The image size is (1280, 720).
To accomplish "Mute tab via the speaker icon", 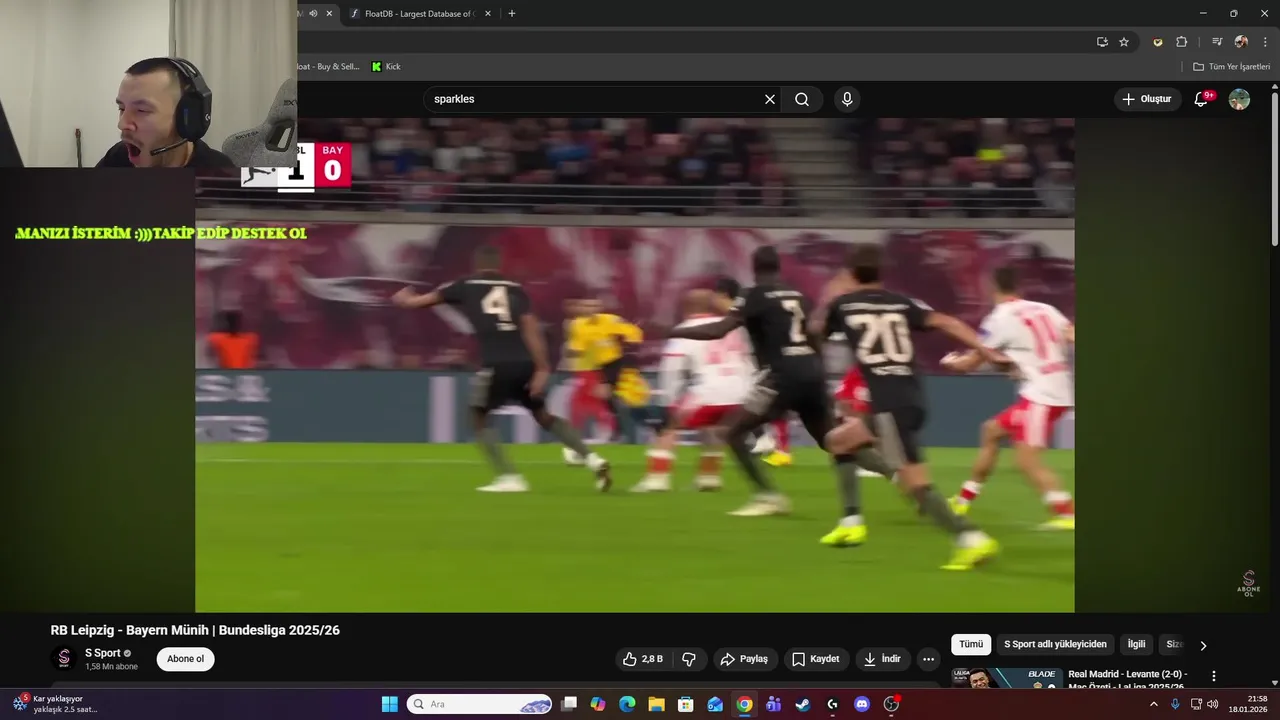I will [x=313, y=14].
